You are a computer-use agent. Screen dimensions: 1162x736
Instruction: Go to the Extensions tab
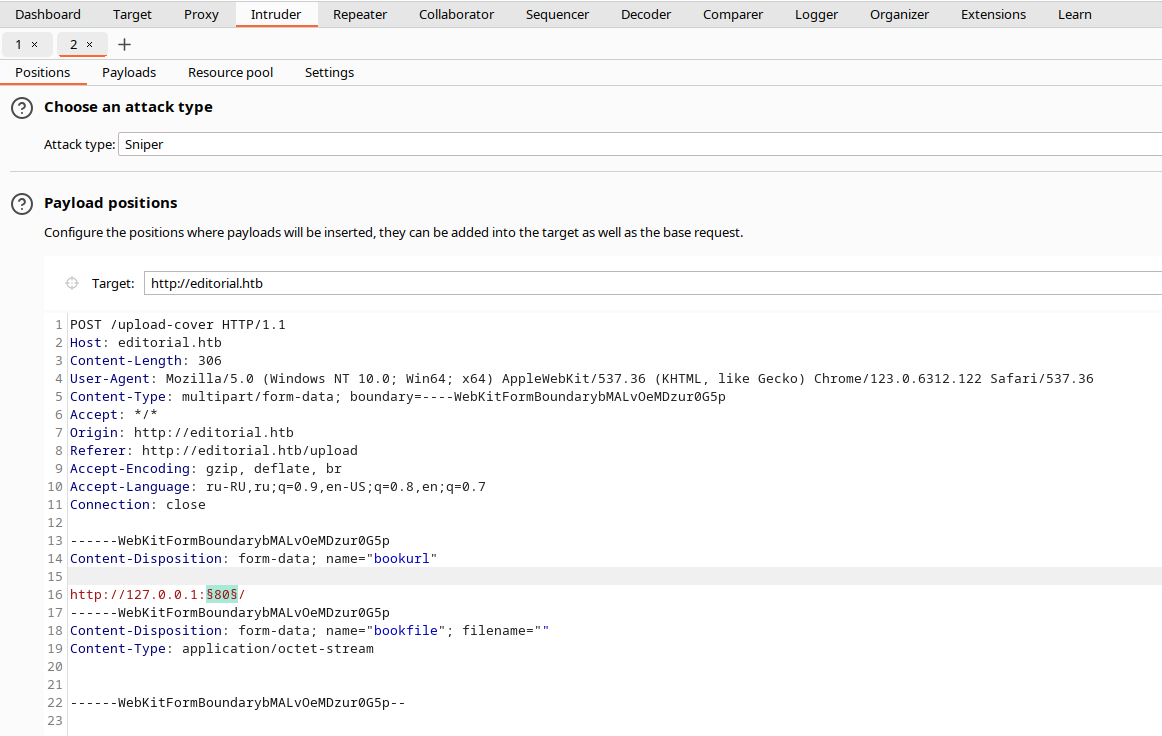tap(994, 14)
